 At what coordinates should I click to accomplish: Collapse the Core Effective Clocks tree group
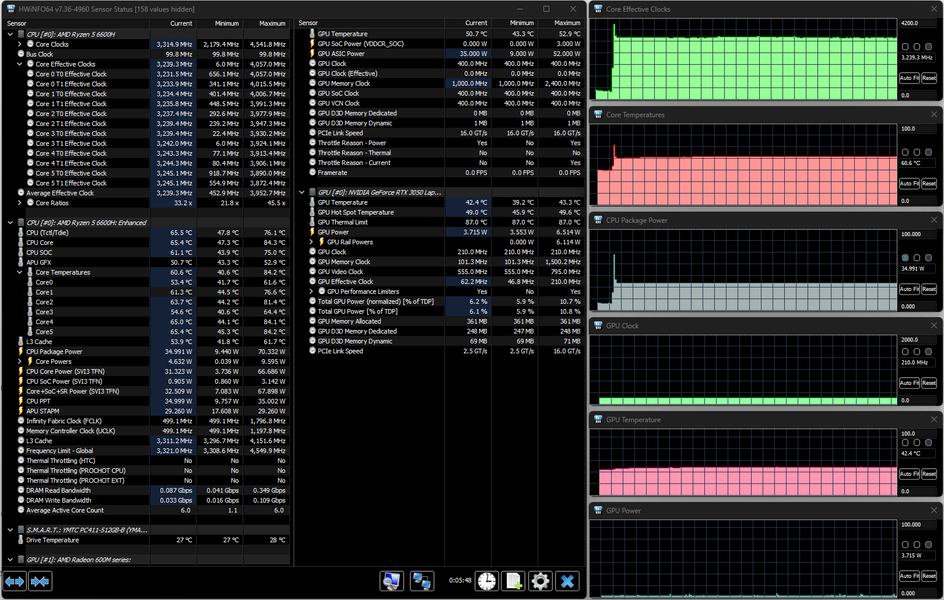point(20,64)
